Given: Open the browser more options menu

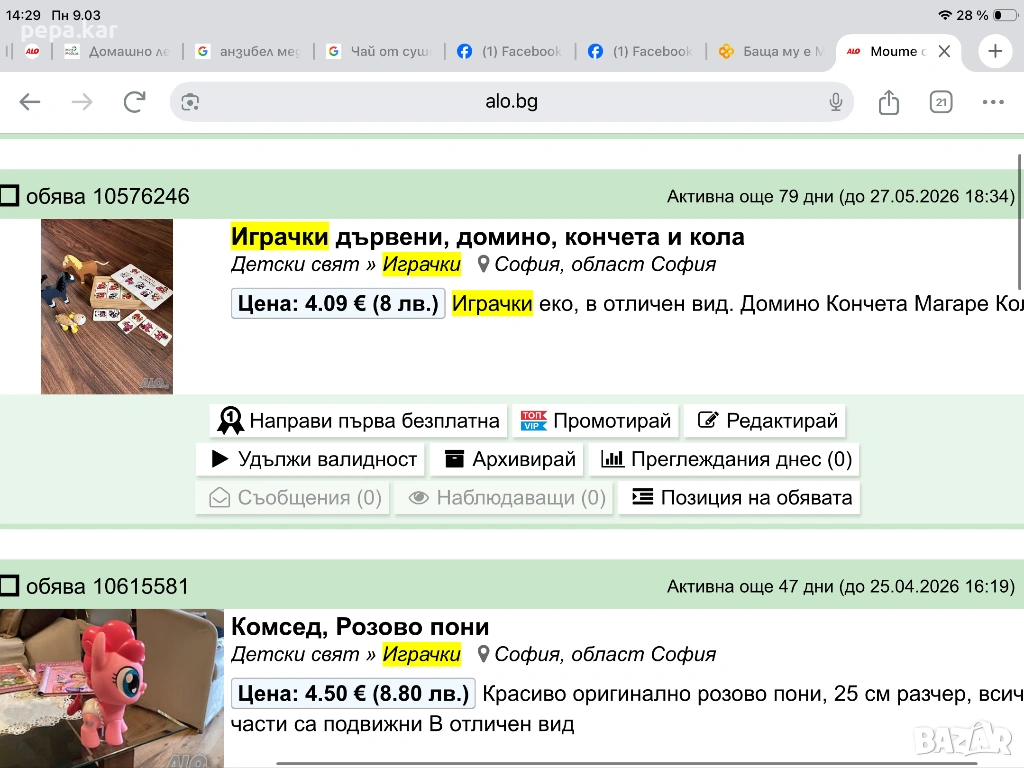Looking at the screenshot, I should coord(993,102).
